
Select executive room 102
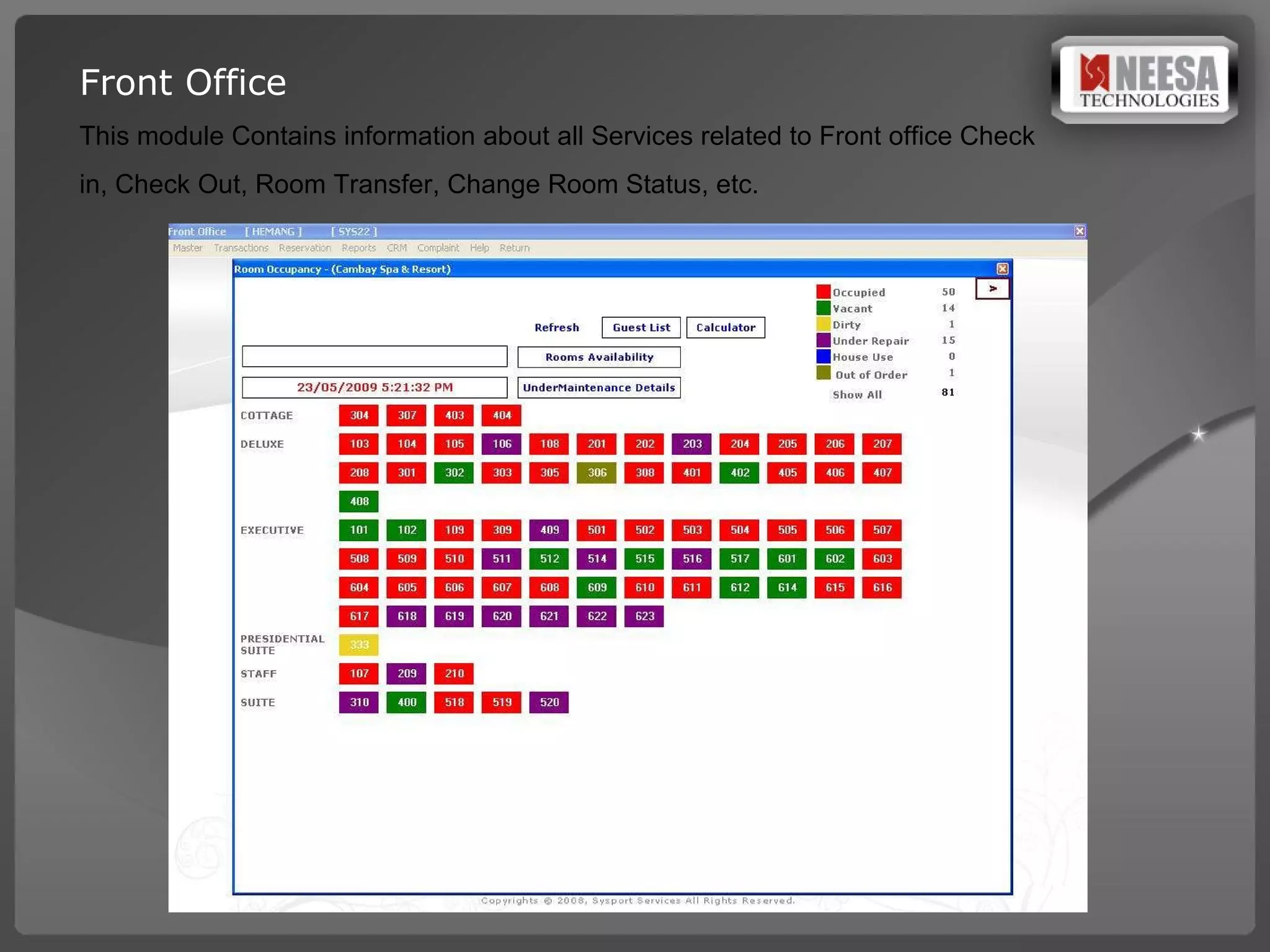pos(407,530)
